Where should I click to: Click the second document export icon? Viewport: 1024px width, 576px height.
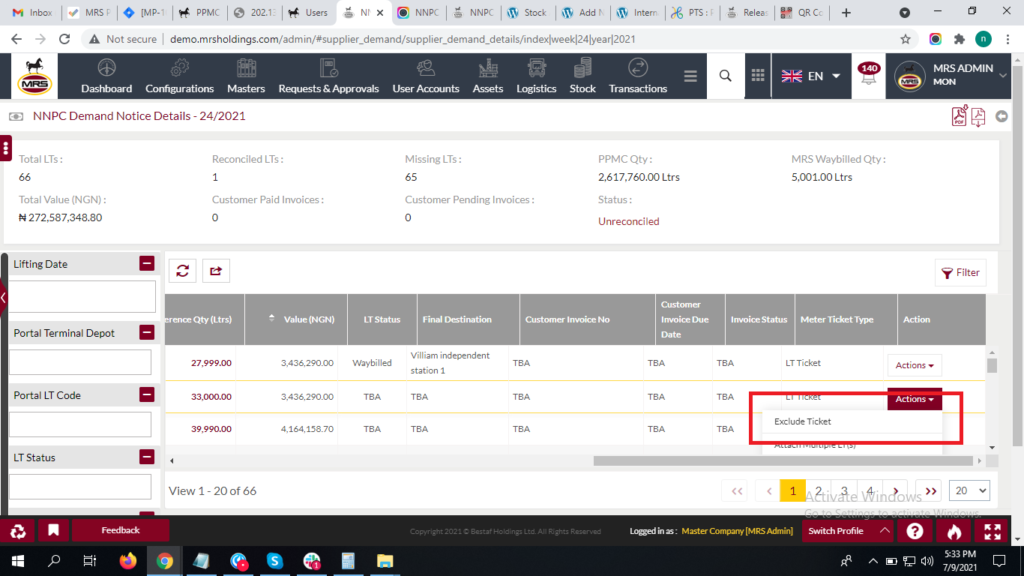coord(978,116)
